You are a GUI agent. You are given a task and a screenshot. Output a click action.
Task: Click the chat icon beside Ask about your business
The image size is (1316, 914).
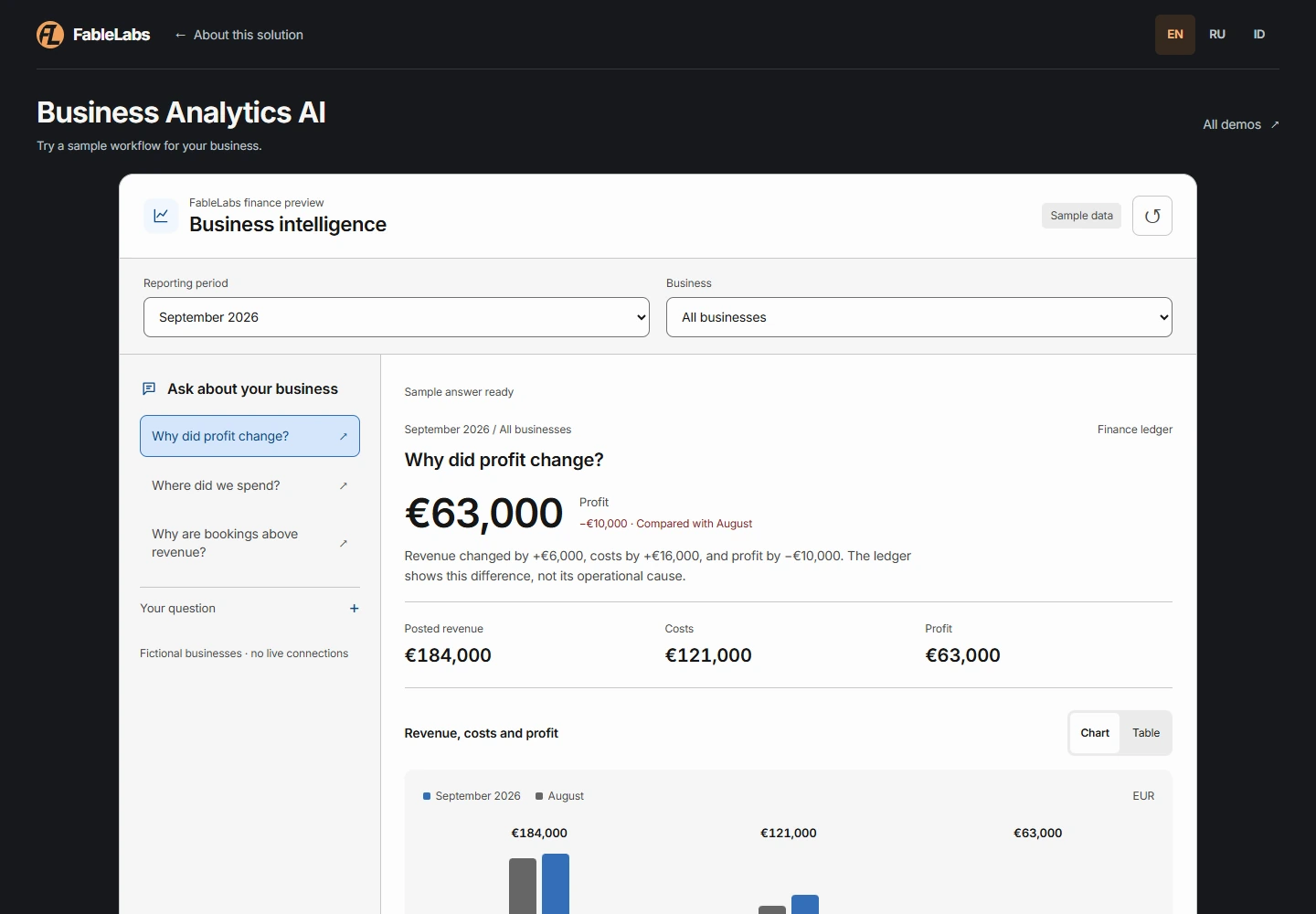coord(149,388)
